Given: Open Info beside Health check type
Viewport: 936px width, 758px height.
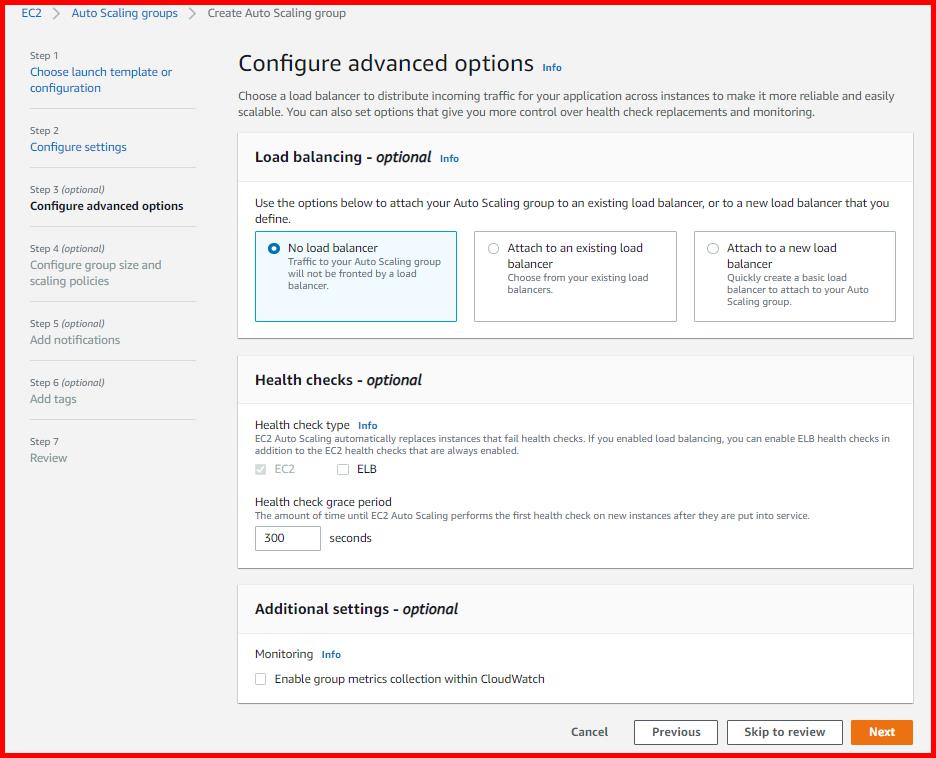Looking at the screenshot, I should click(367, 425).
